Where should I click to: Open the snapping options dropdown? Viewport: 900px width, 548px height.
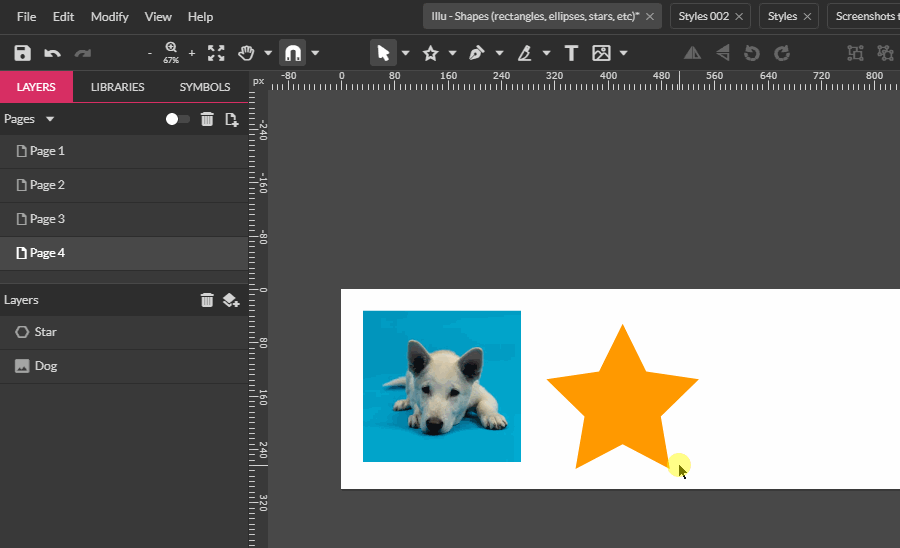pos(315,53)
